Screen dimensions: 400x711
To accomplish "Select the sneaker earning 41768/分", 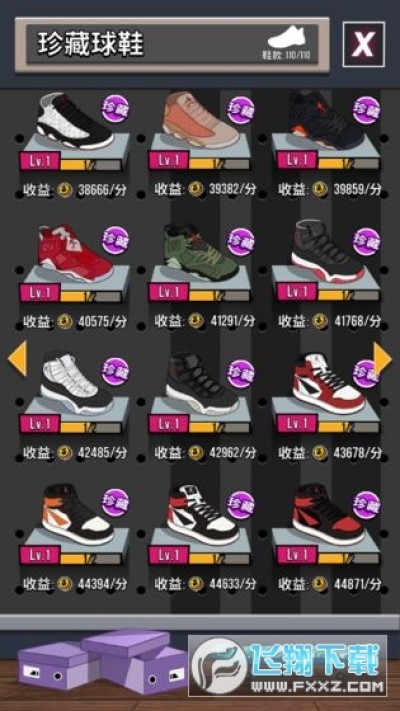I will pos(327,251).
